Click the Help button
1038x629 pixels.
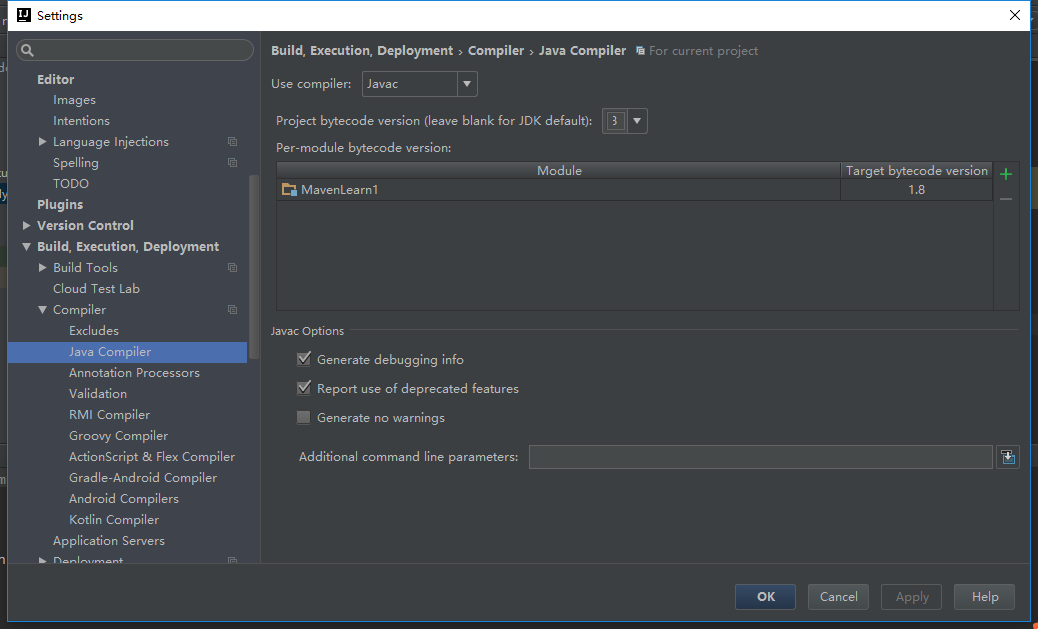pyautogui.click(x=984, y=597)
